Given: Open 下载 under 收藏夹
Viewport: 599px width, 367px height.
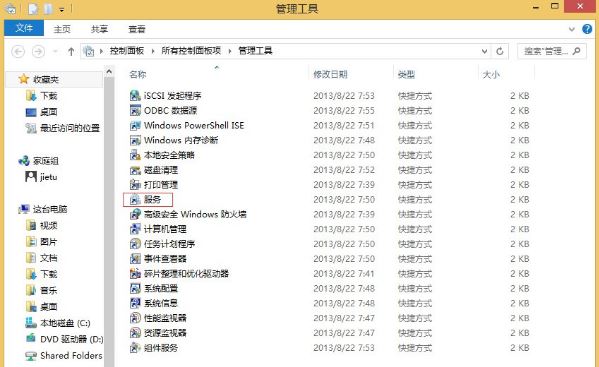Looking at the screenshot, I should point(49,96).
